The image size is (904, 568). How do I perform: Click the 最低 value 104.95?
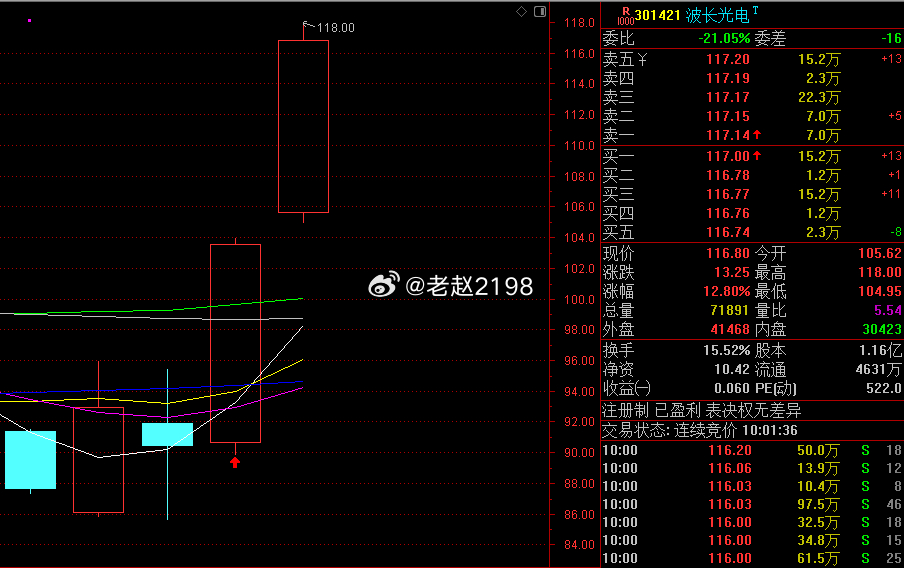[x=880, y=291]
